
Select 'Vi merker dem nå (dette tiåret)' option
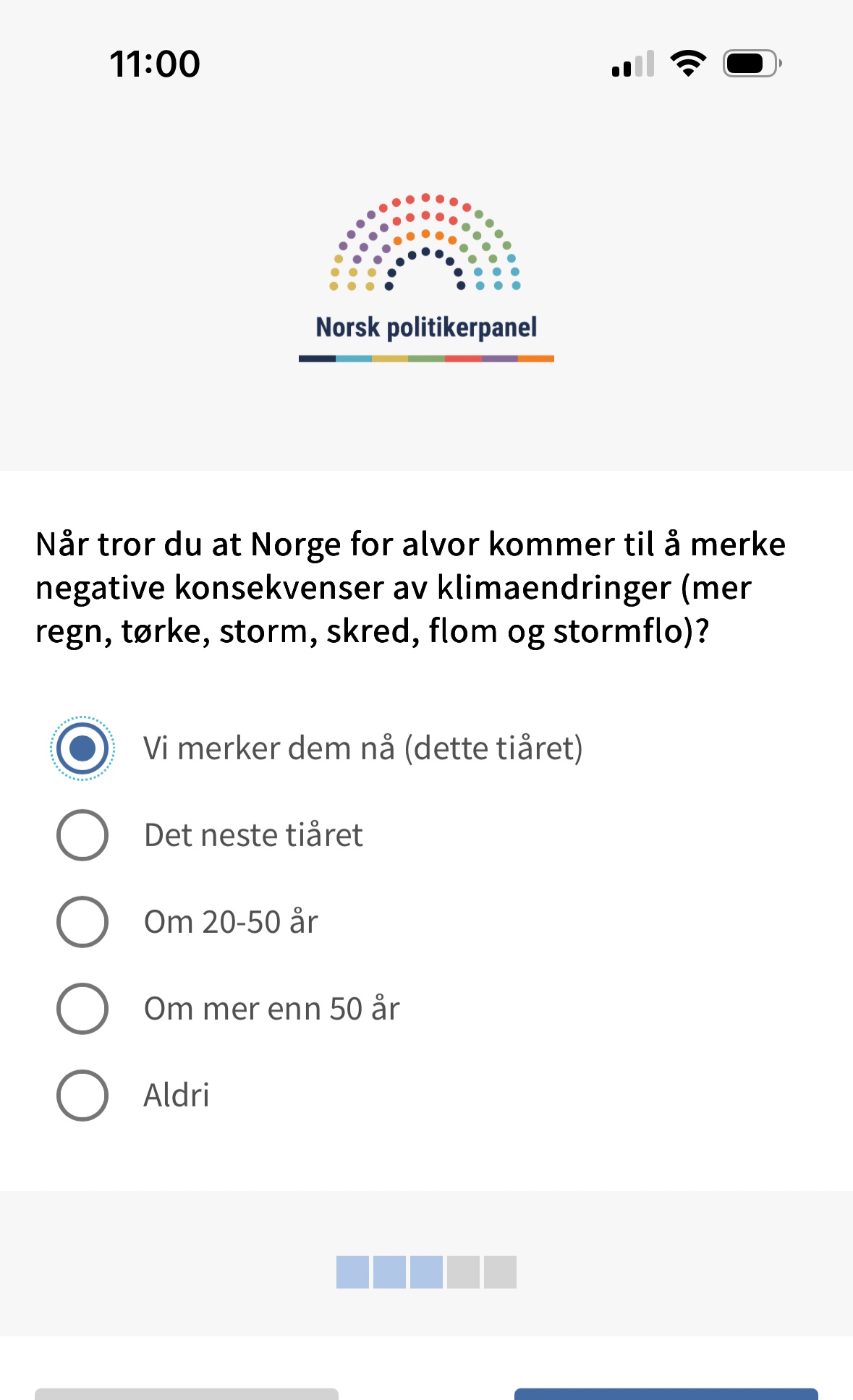click(82, 748)
